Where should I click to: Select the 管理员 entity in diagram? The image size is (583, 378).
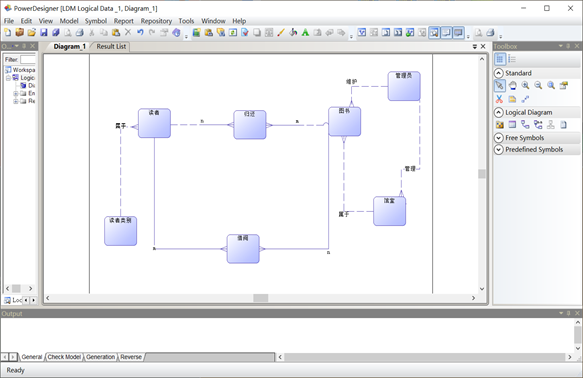coord(404,86)
